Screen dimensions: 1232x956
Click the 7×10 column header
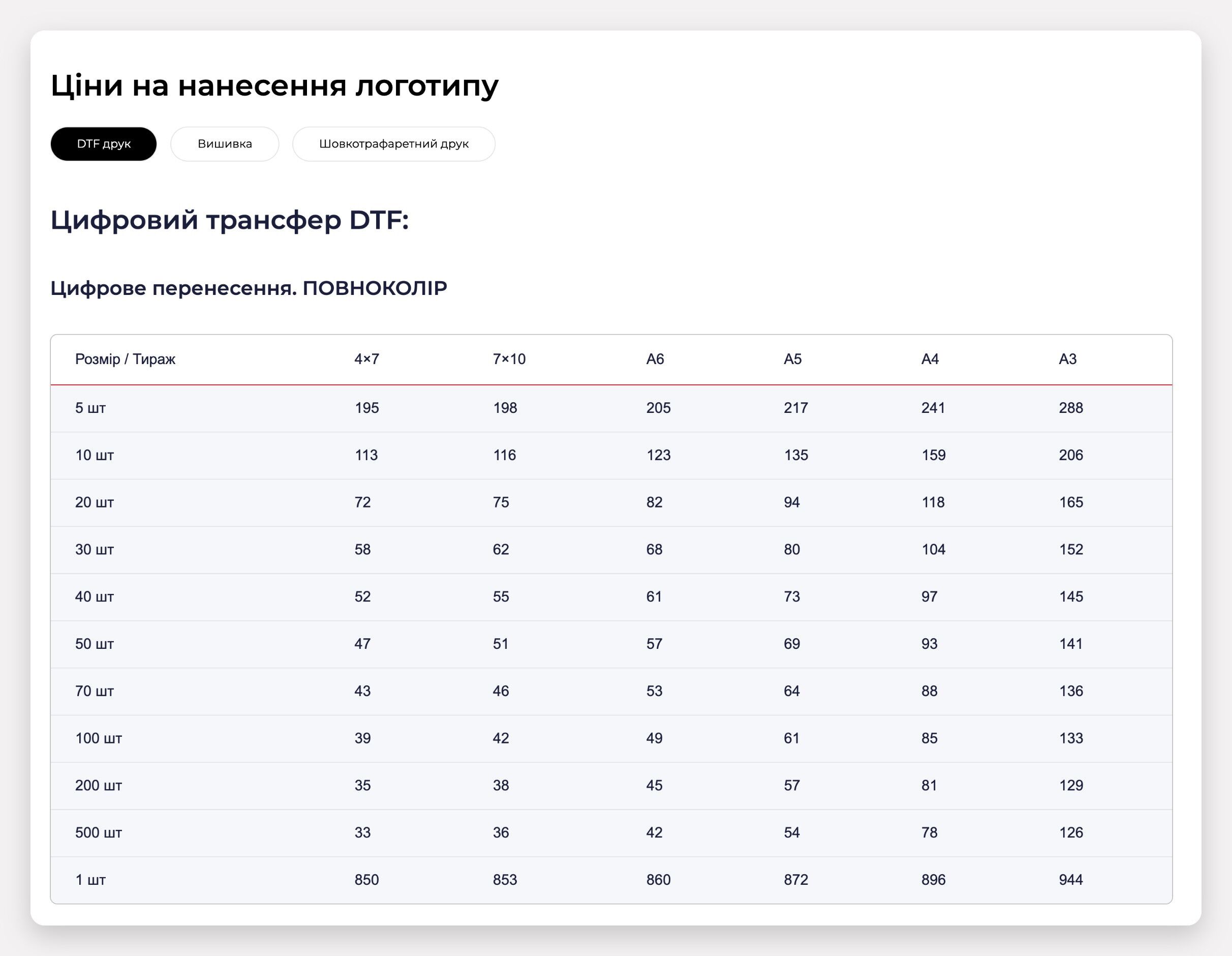pyautogui.click(x=509, y=359)
